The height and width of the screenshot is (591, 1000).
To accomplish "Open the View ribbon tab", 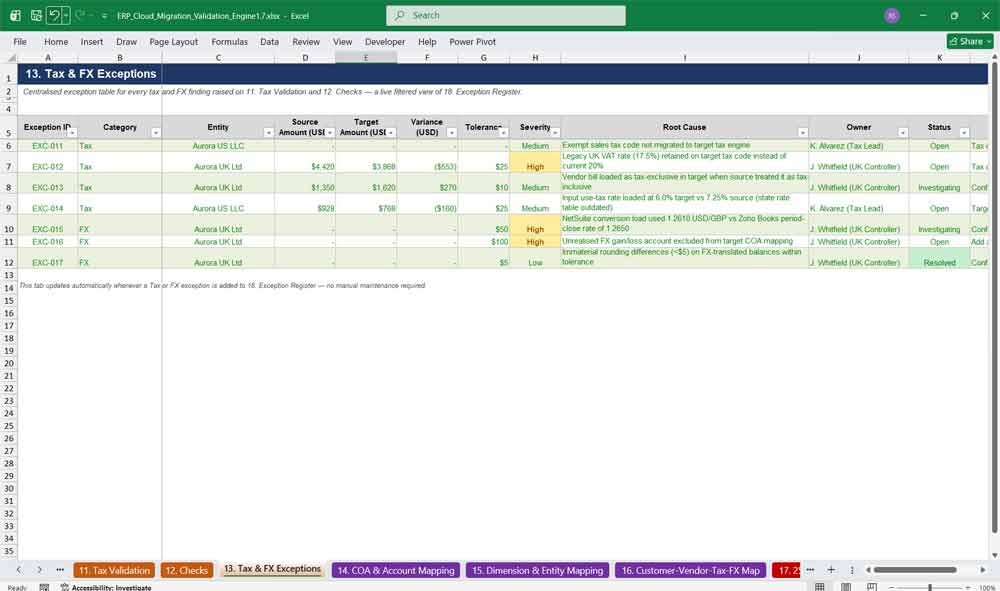I will point(342,41).
